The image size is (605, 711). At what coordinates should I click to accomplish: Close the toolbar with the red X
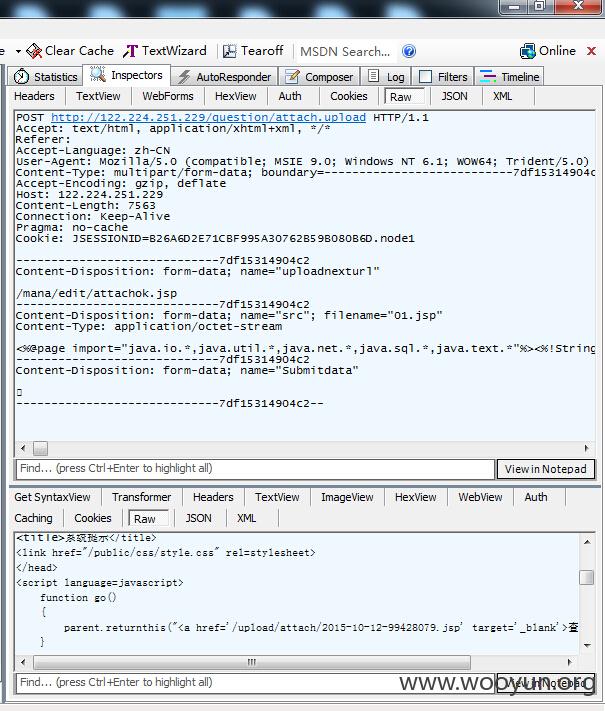click(x=591, y=51)
